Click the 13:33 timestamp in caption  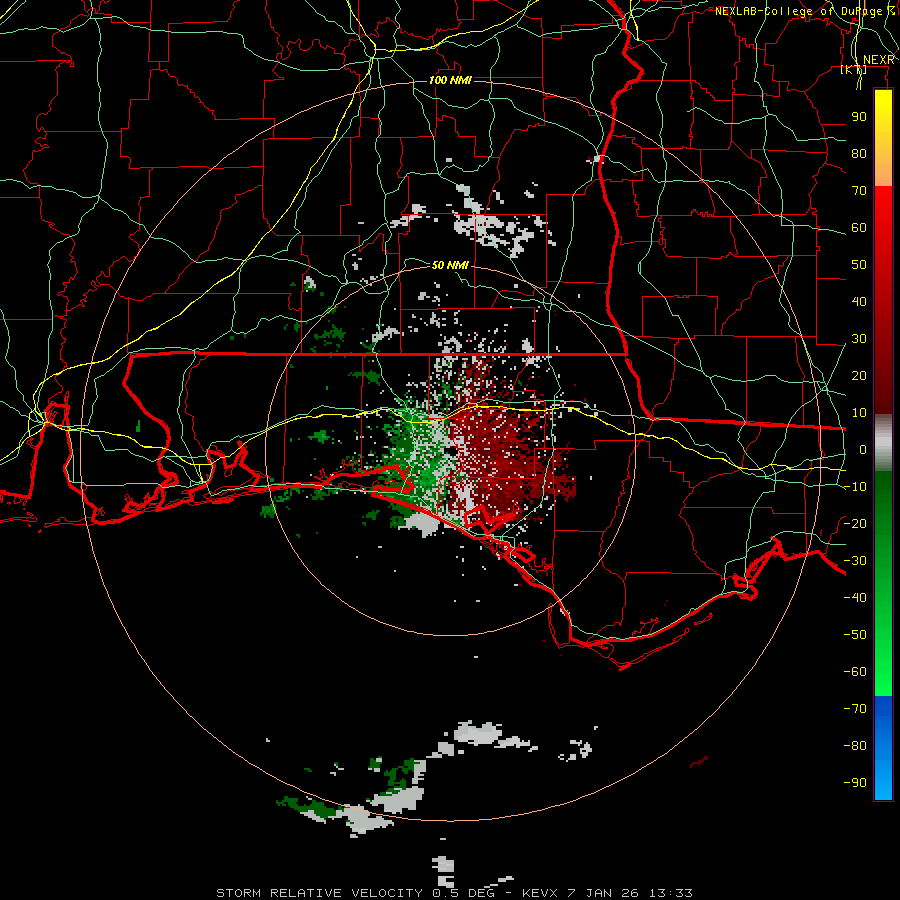671,893
